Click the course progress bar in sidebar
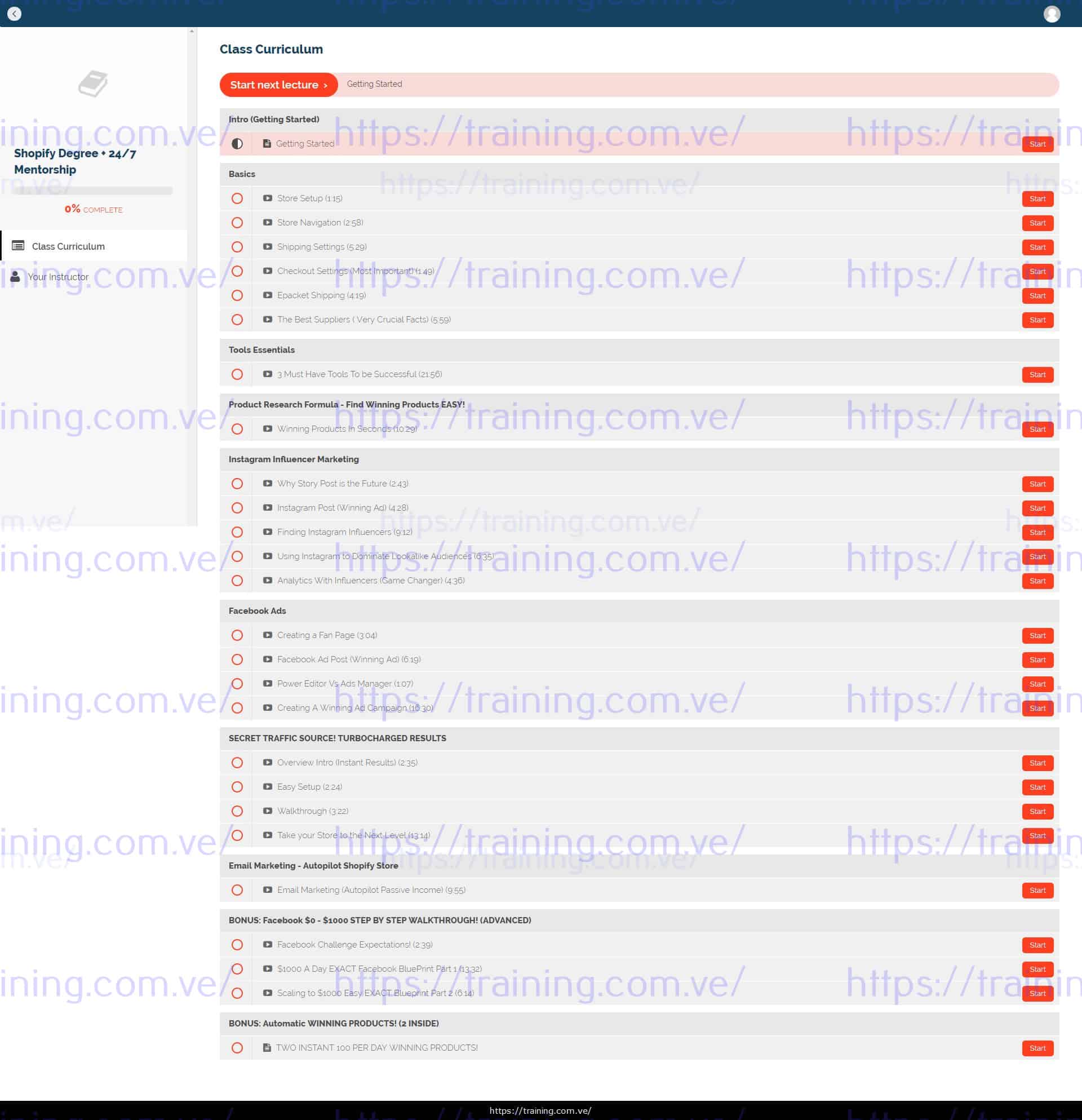Viewport: 1082px width, 1120px height. [93, 191]
